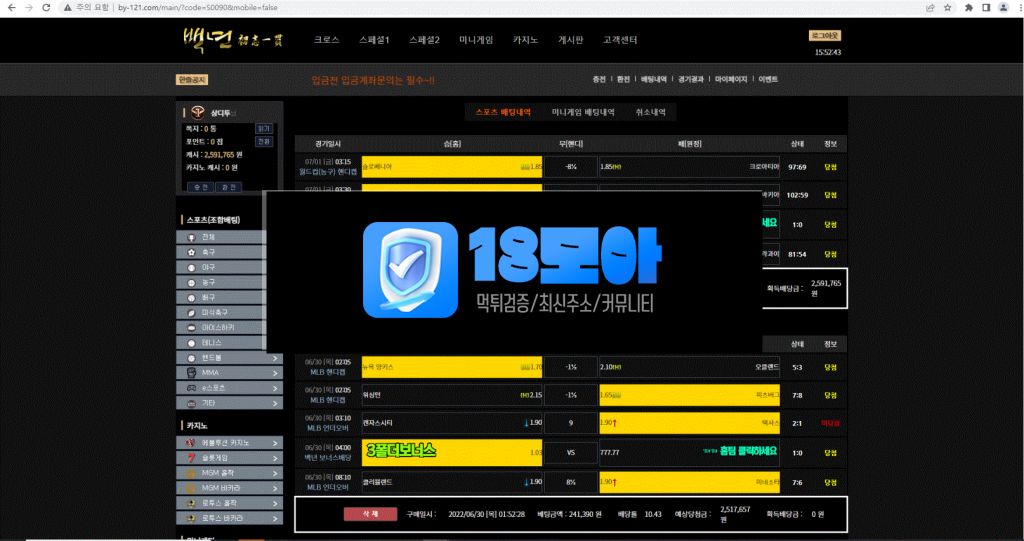Click the MGM 홀짝 lion icon
Screen dimensions: 1024x541
(191, 473)
